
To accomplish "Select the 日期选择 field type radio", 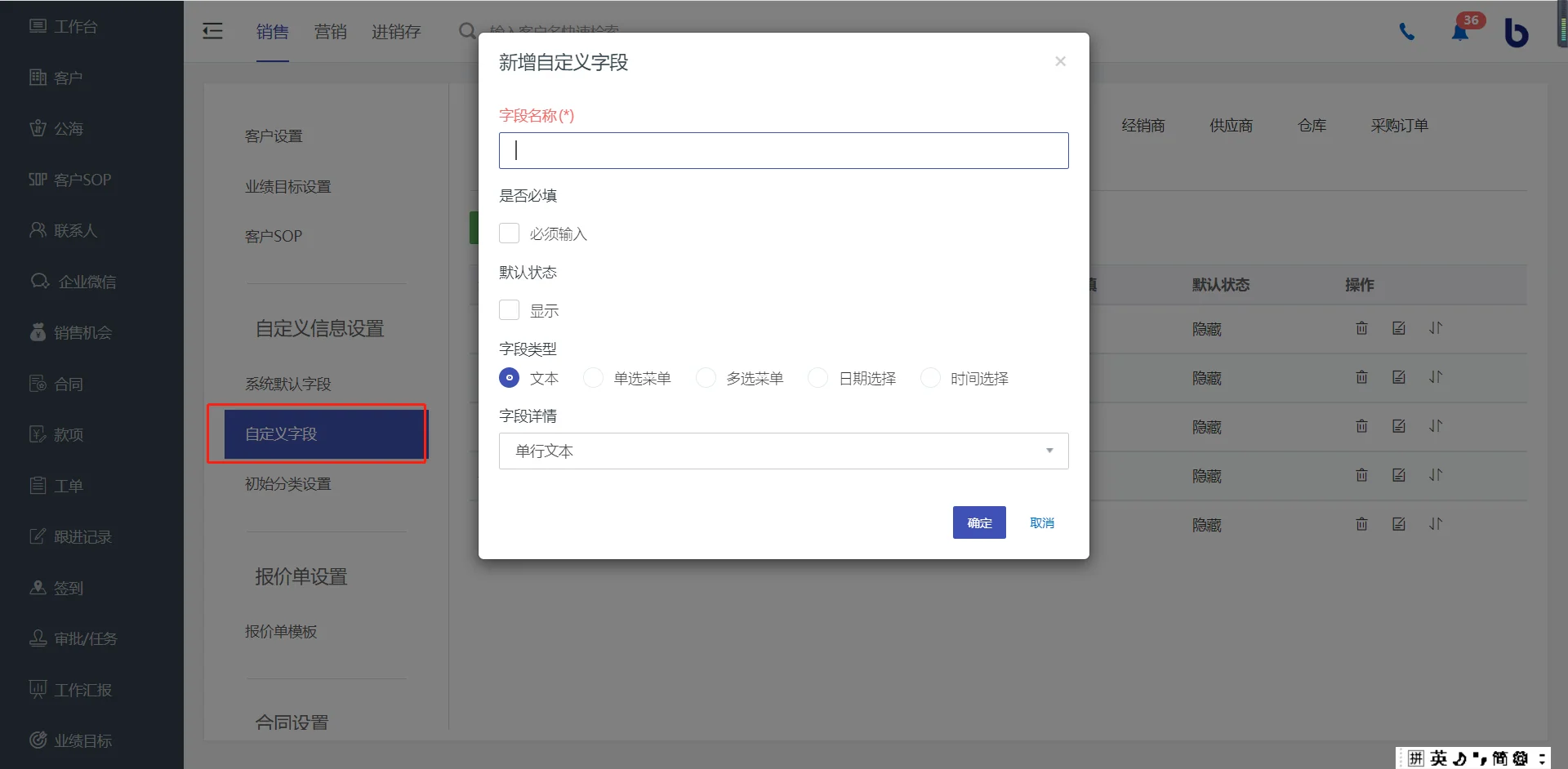I will click(817, 378).
